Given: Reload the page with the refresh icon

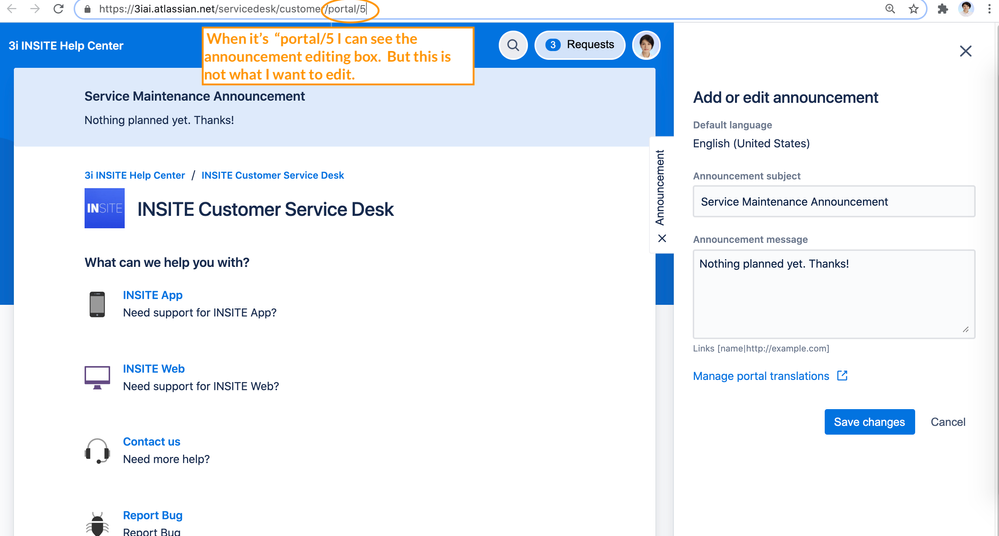Looking at the screenshot, I should (58, 9).
